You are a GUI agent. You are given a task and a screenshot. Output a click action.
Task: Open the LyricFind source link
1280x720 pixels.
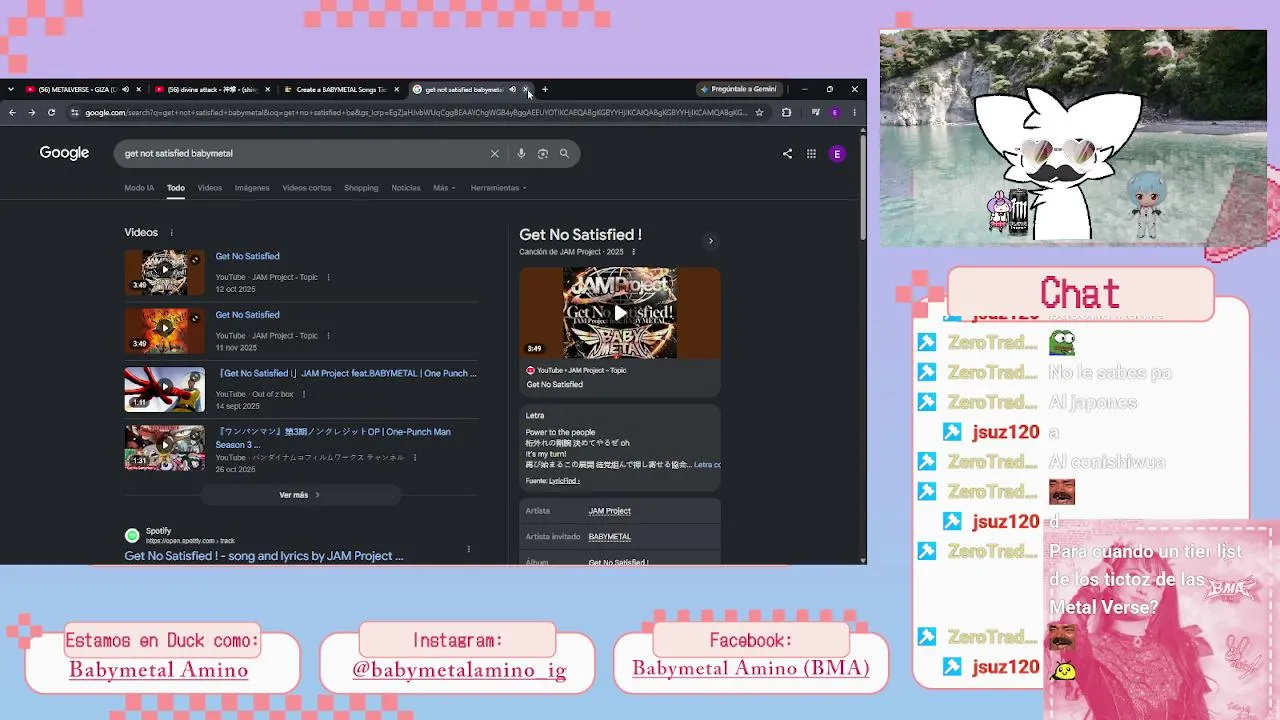565,481
